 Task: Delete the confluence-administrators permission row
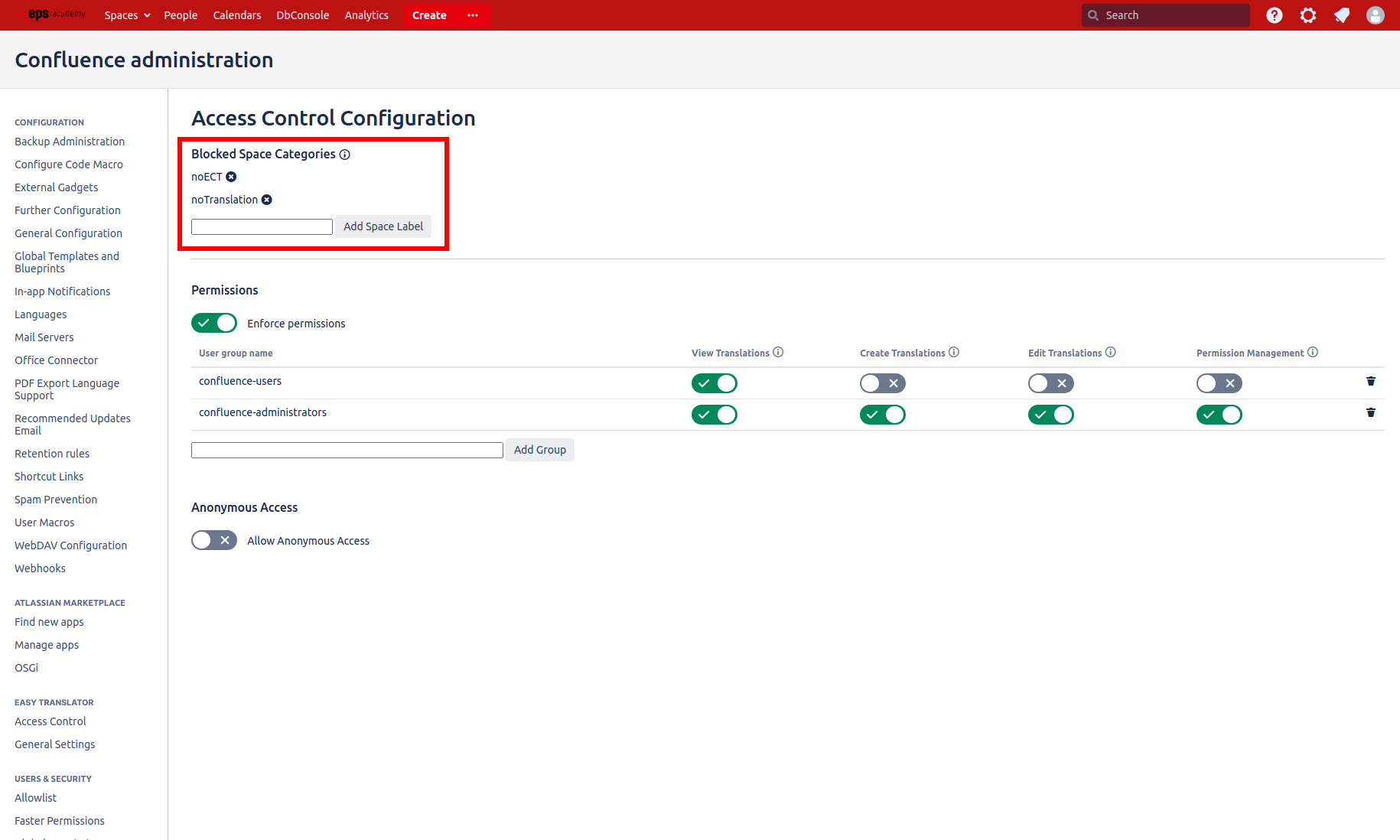1370,412
